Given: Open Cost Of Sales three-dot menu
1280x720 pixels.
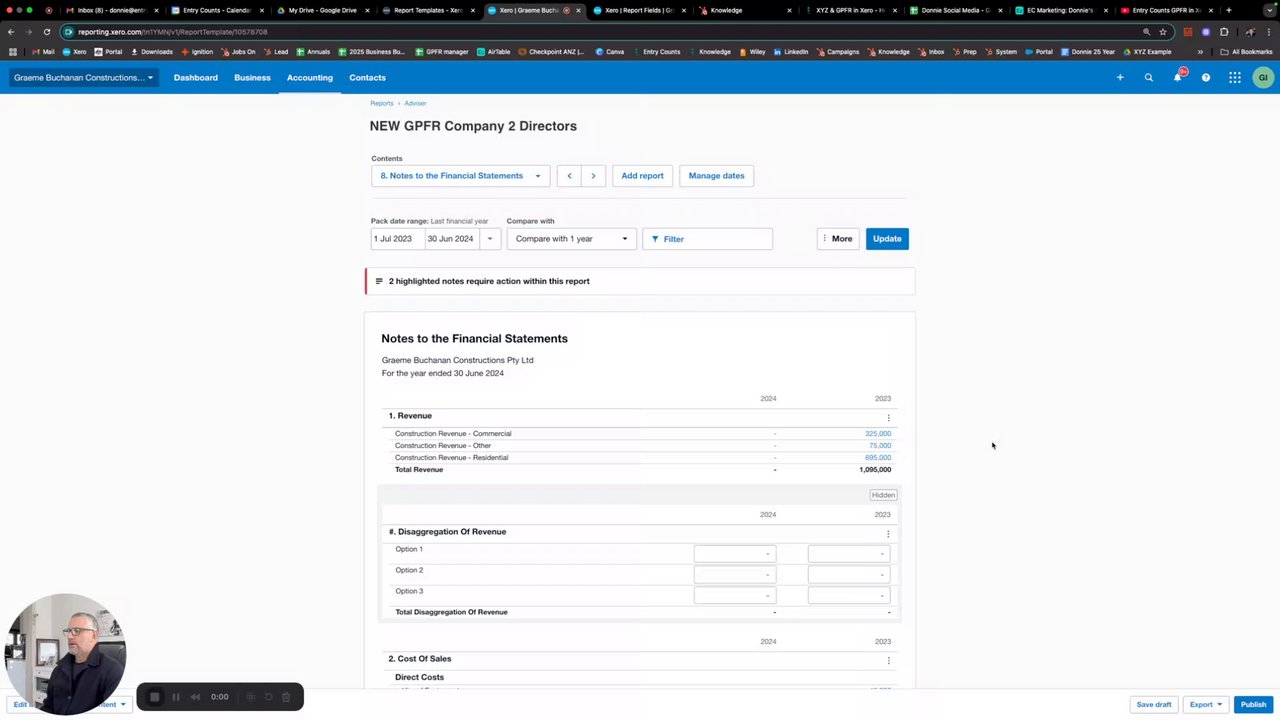Looking at the screenshot, I should coord(888,660).
